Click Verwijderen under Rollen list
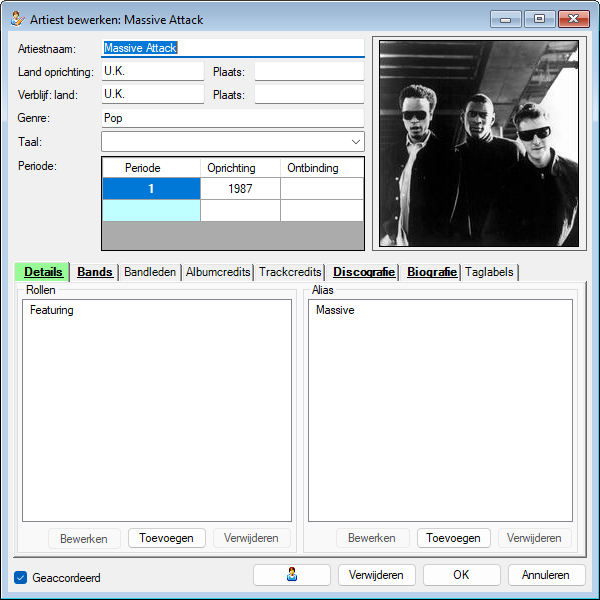 pyautogui.click(x=251, y=538)
